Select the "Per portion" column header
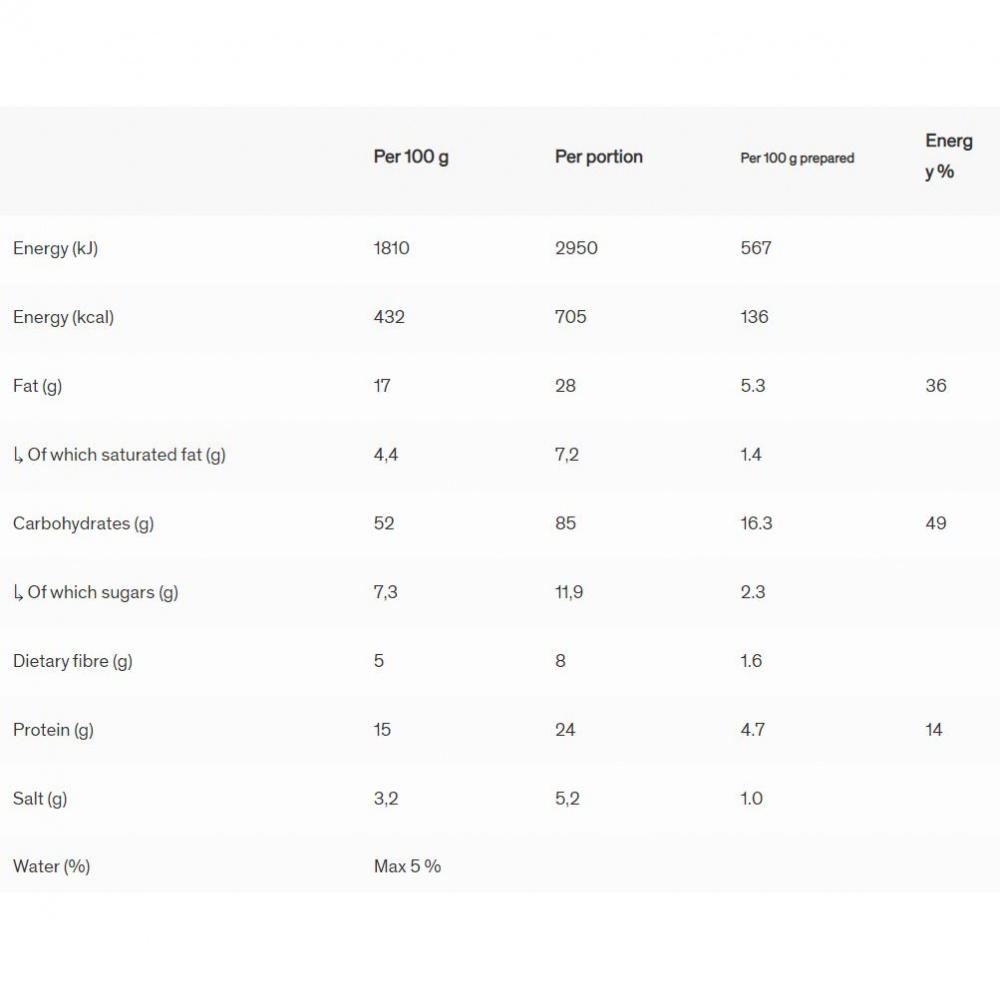 pyautogui.click(x=598, y=157)
